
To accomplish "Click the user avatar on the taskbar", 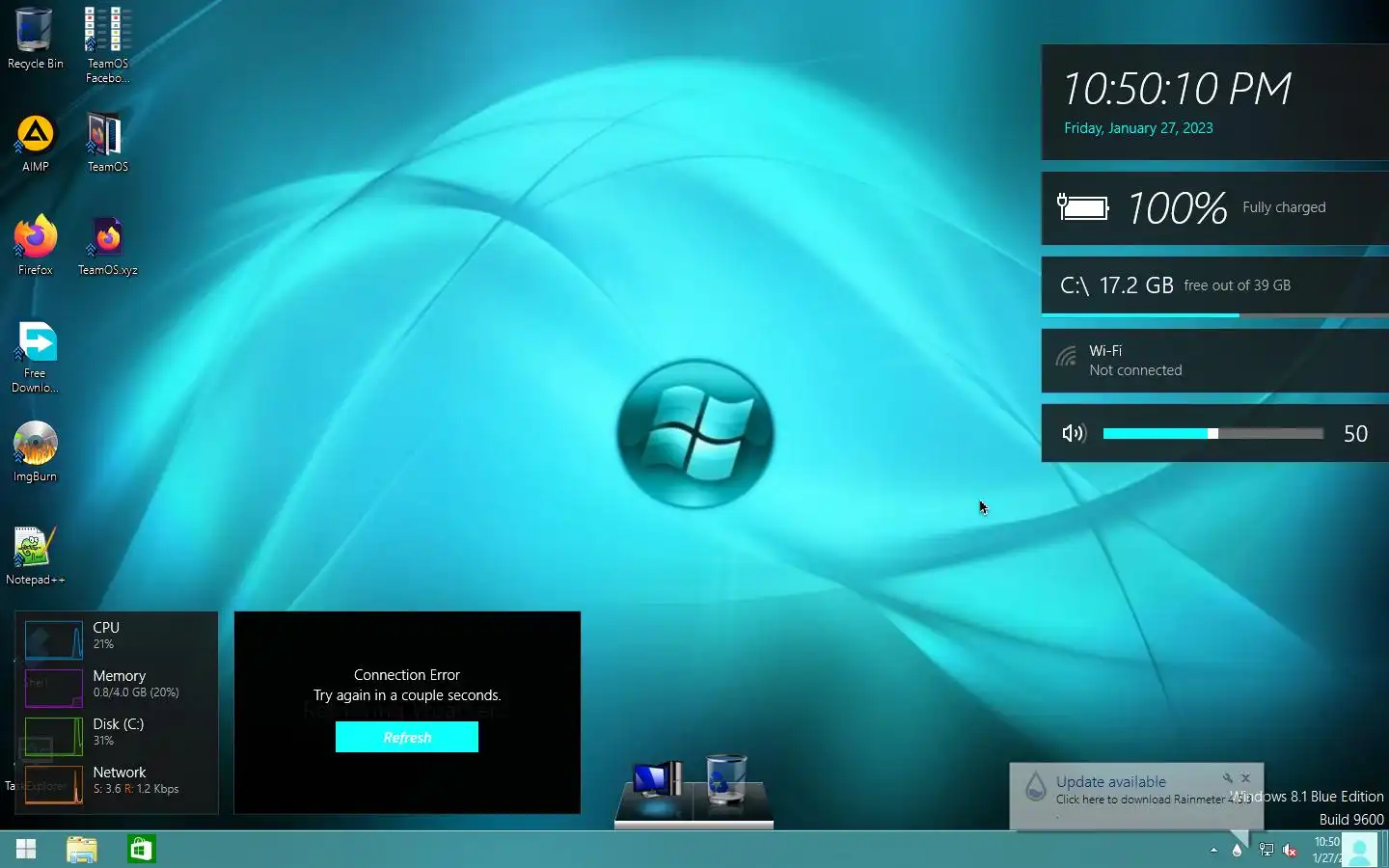I will point(1360,850).
